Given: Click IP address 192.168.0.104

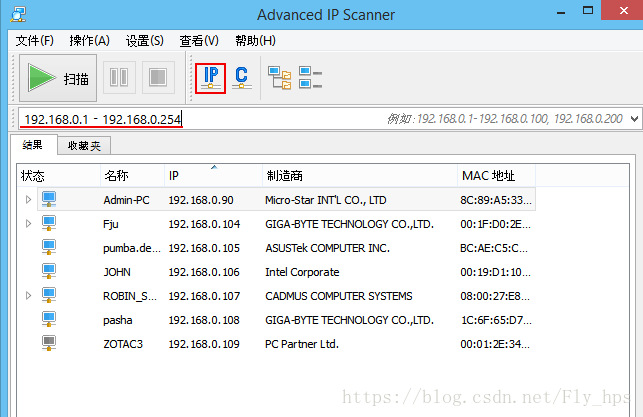Looking at the screenshot, I should [x=204, y=224].
